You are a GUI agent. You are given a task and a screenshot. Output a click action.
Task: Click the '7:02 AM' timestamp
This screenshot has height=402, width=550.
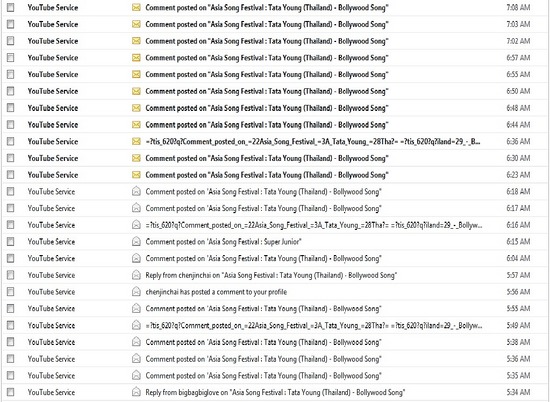coord(518,41)
